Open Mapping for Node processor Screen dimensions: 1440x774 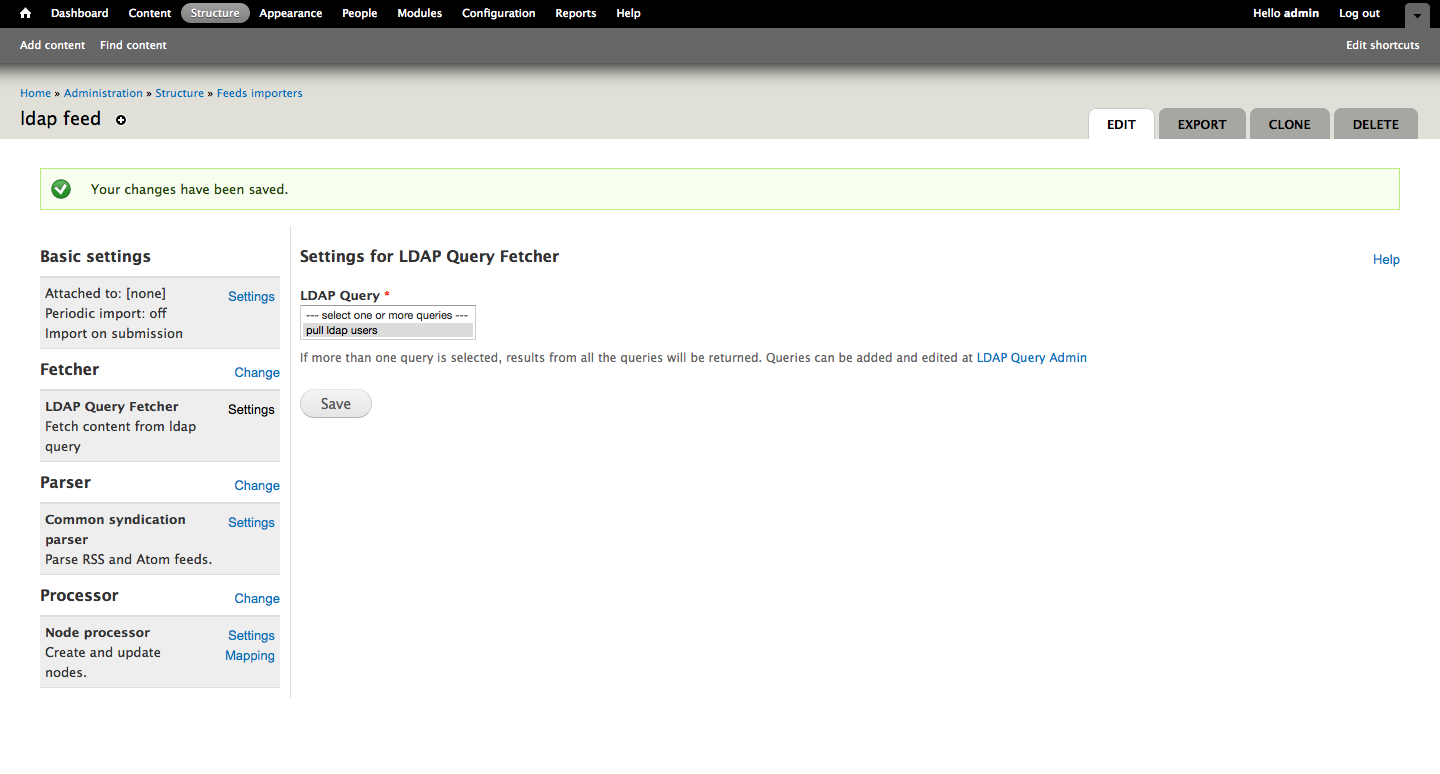(250, 655)
